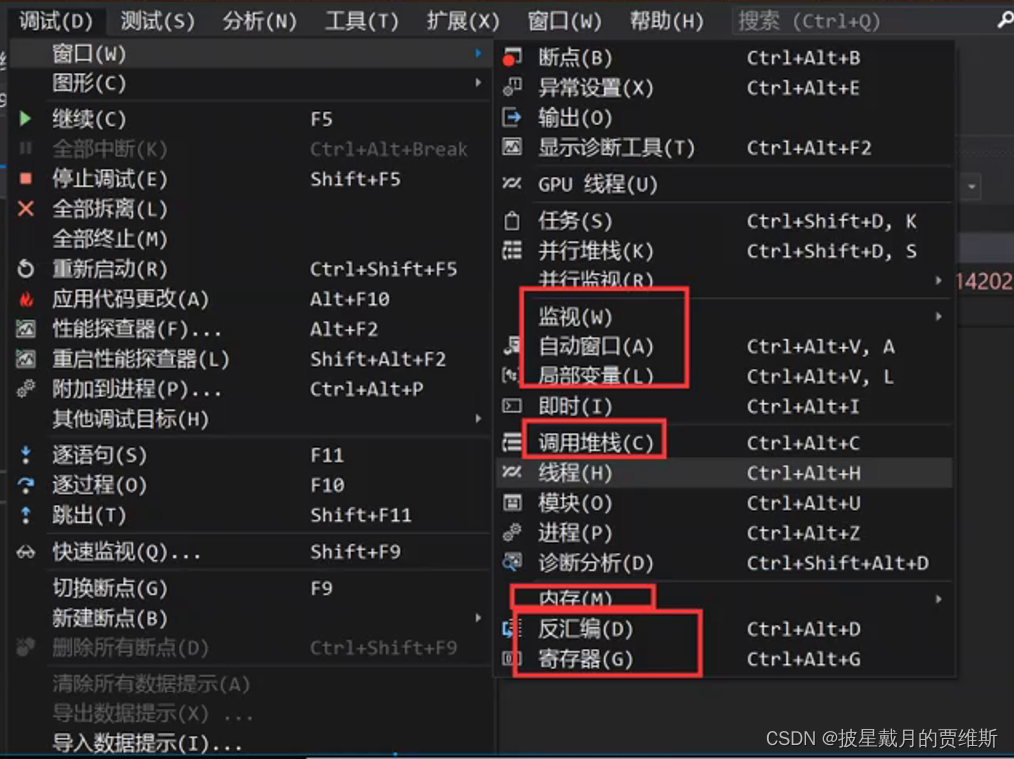Expand the 新建断点(B) submenu arrow
The image size is (1014, 759).
click(479, 618)
